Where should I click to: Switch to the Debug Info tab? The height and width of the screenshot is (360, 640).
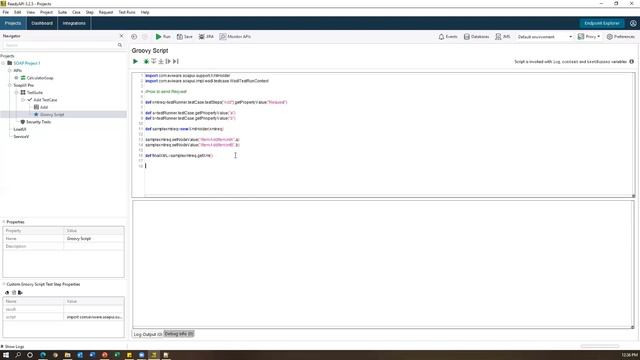[x=179, y=334]
